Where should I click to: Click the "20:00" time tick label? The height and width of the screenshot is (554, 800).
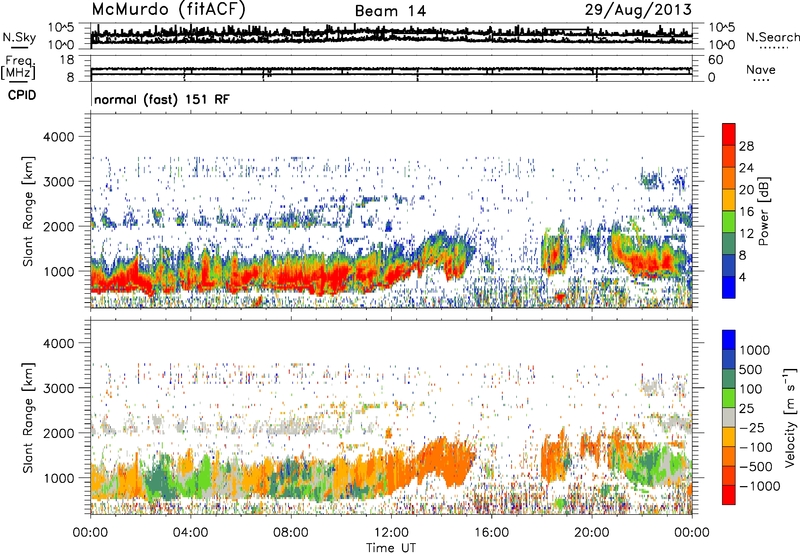[591, 533]
